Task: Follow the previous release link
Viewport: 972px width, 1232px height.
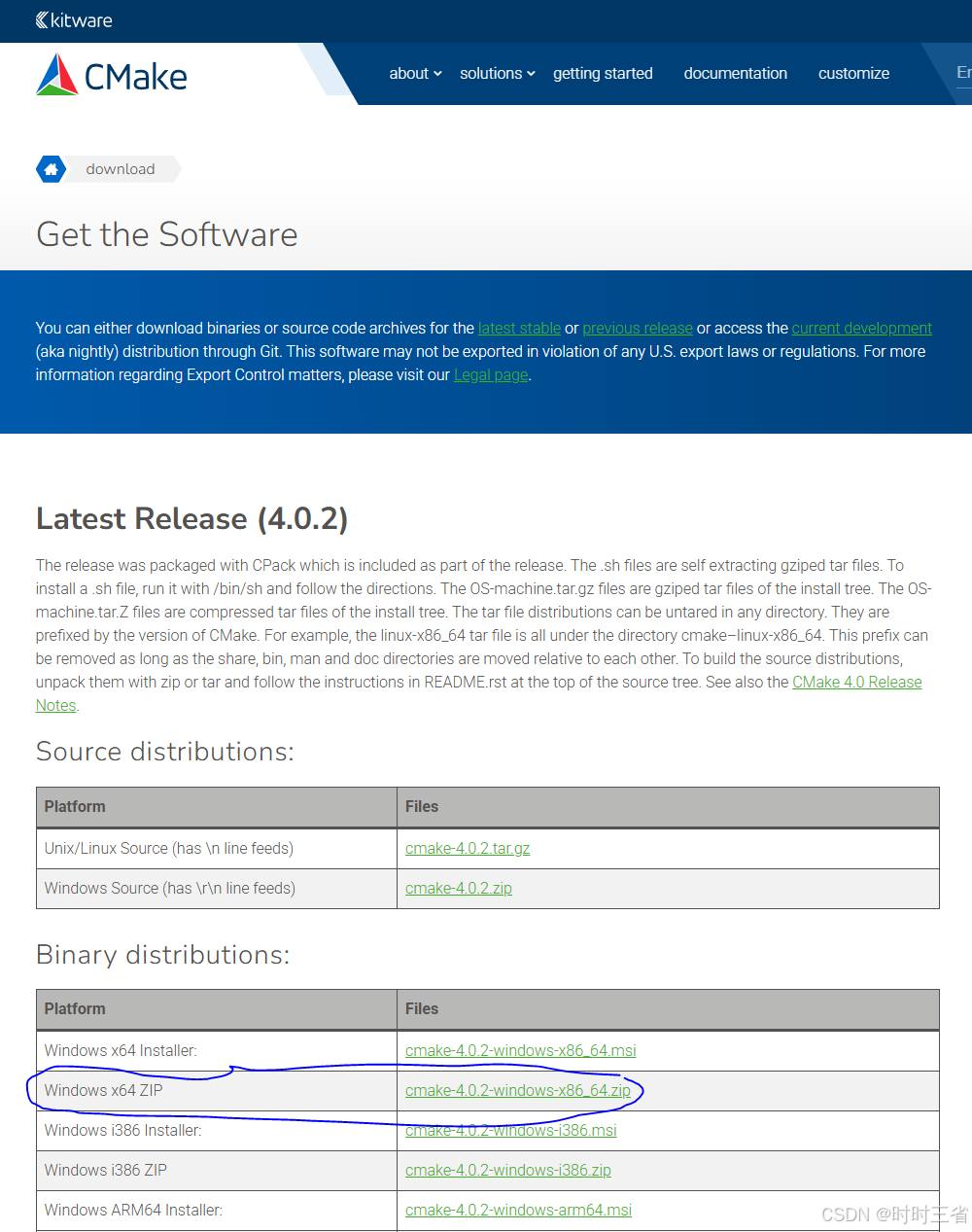Action: (x=638, y=329)
